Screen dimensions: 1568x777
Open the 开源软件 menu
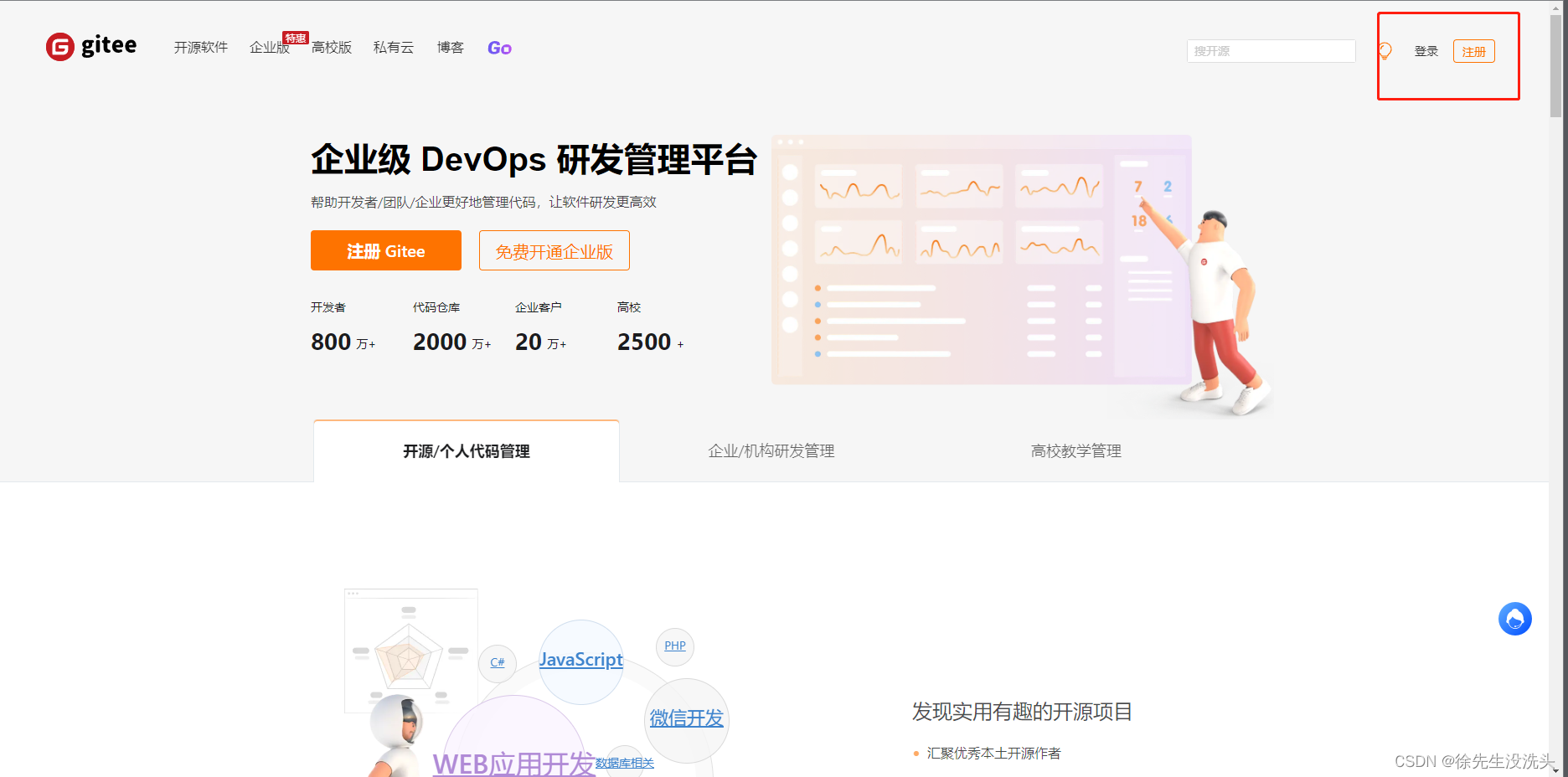click(201, 48)
